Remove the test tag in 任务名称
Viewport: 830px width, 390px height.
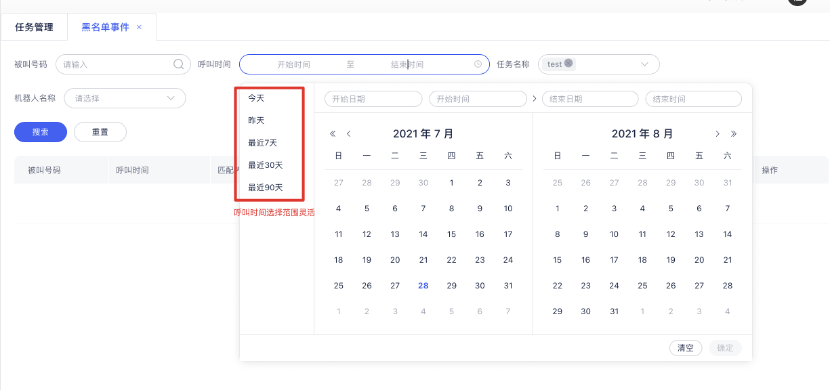(569, 63)
